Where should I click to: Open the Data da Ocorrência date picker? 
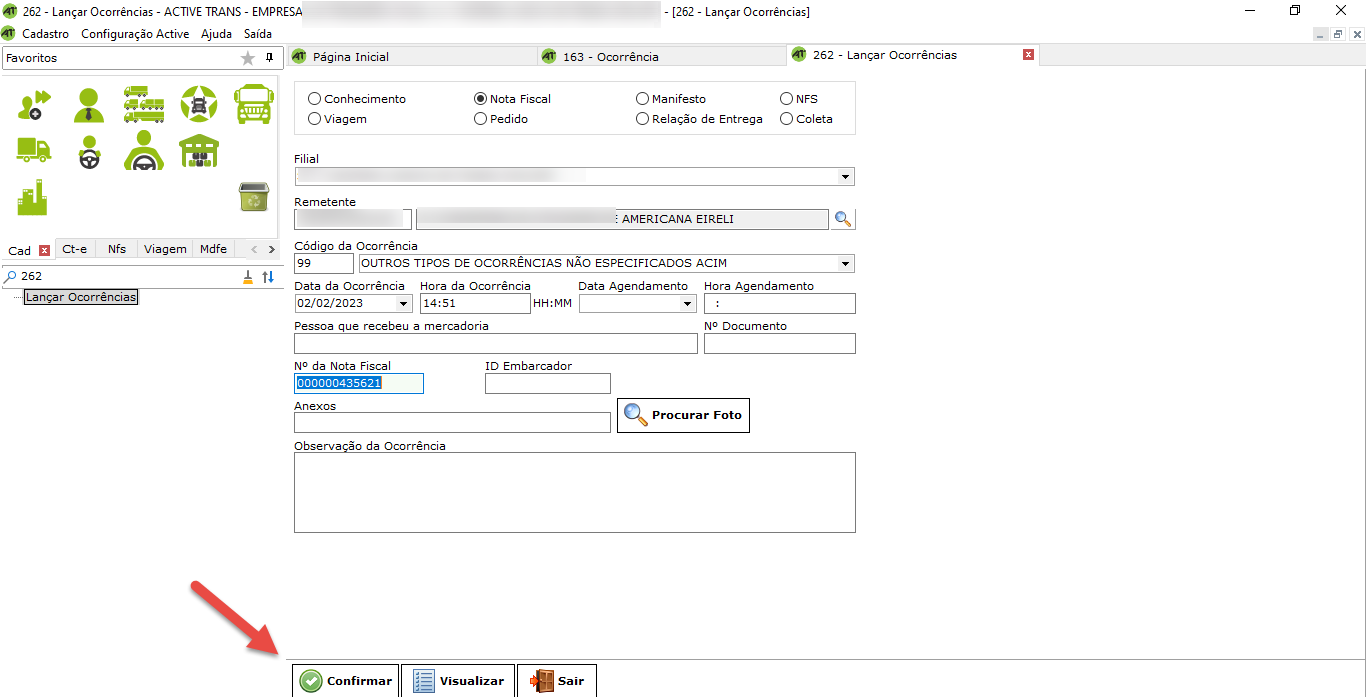click(404, 304)
